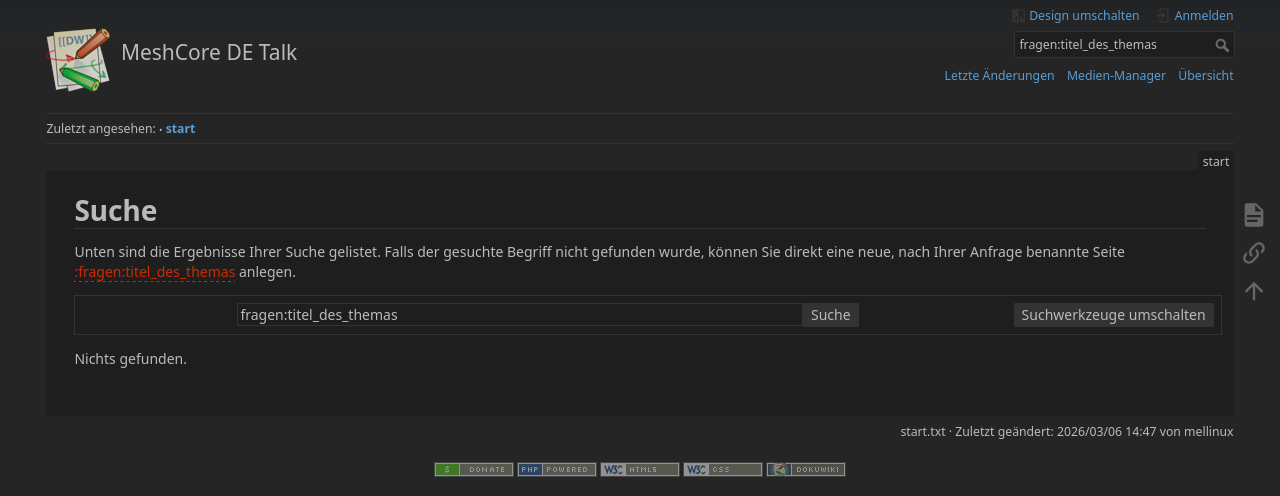Viewport: 1280px width, 496px height.
Task: Click the DokuWiki footer badge
Action: [x=806, y=469]
